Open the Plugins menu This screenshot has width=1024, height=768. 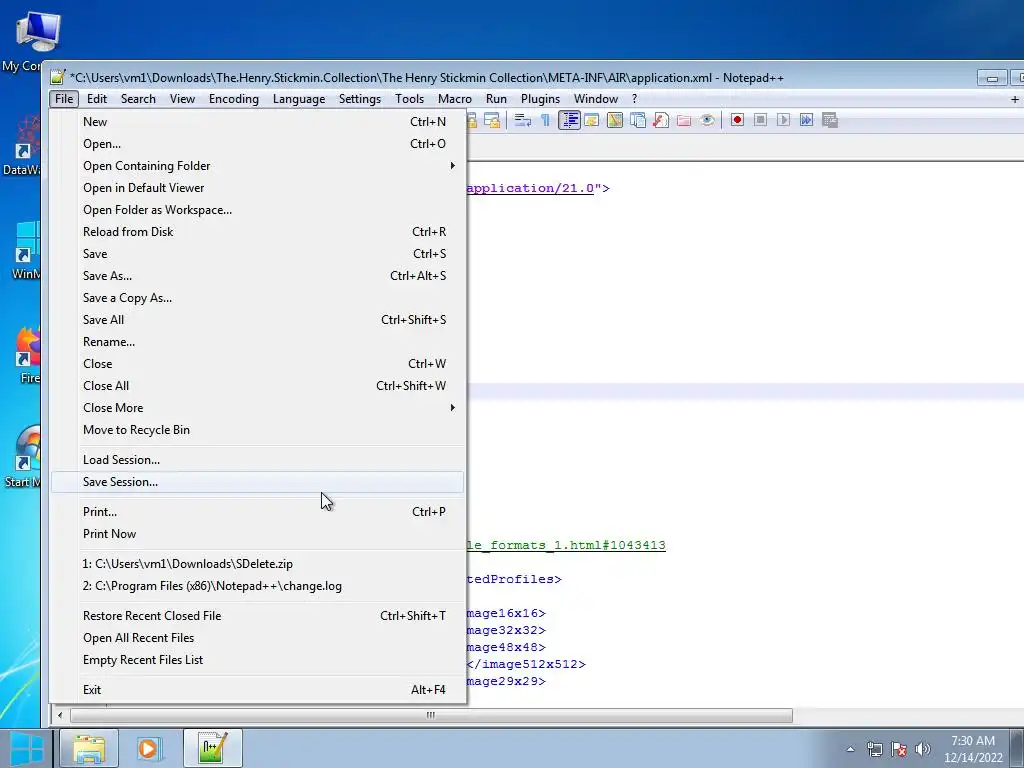point(540,99)
